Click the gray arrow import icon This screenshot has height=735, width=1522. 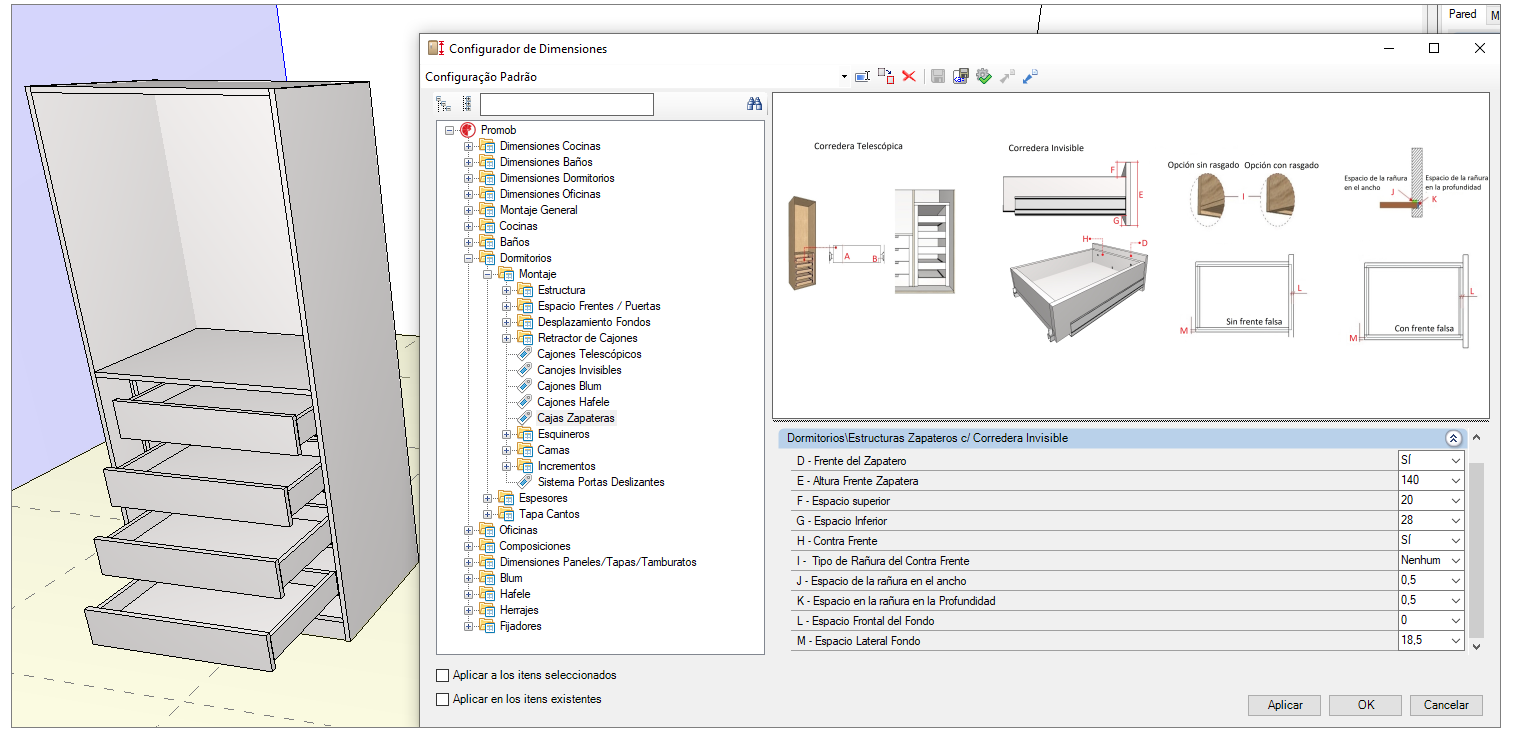tap(1008, 76)
